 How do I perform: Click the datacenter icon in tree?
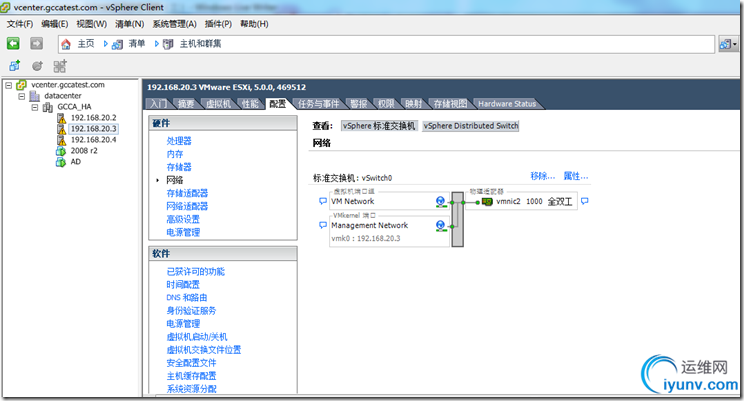tap(35, 96)
